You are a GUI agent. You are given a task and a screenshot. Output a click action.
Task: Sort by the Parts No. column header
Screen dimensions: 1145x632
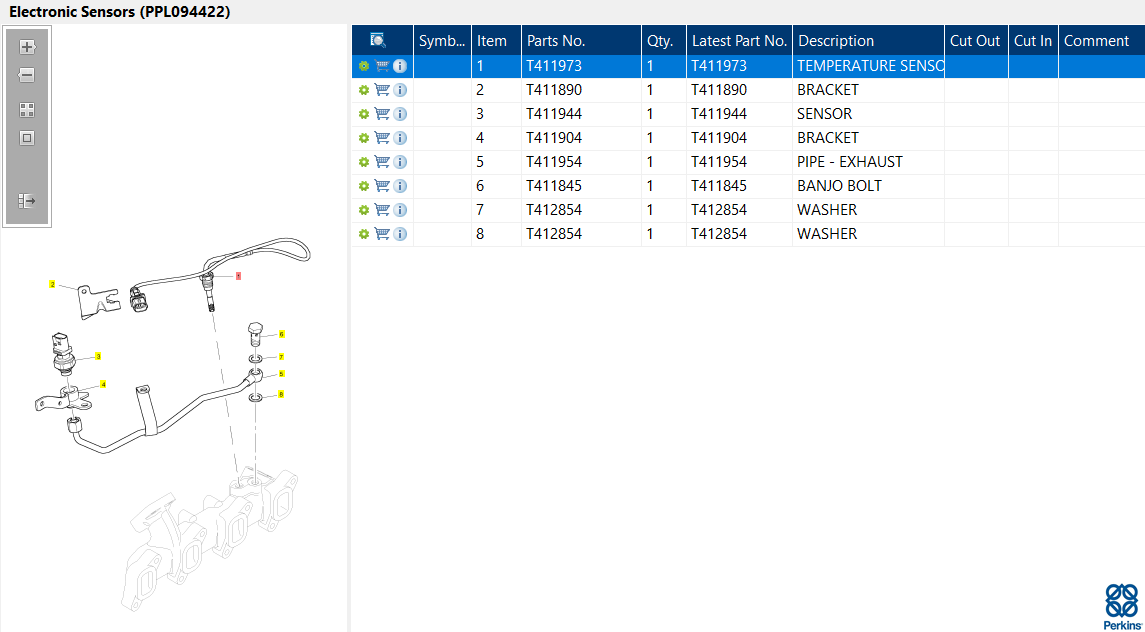(x=581, y=41)
